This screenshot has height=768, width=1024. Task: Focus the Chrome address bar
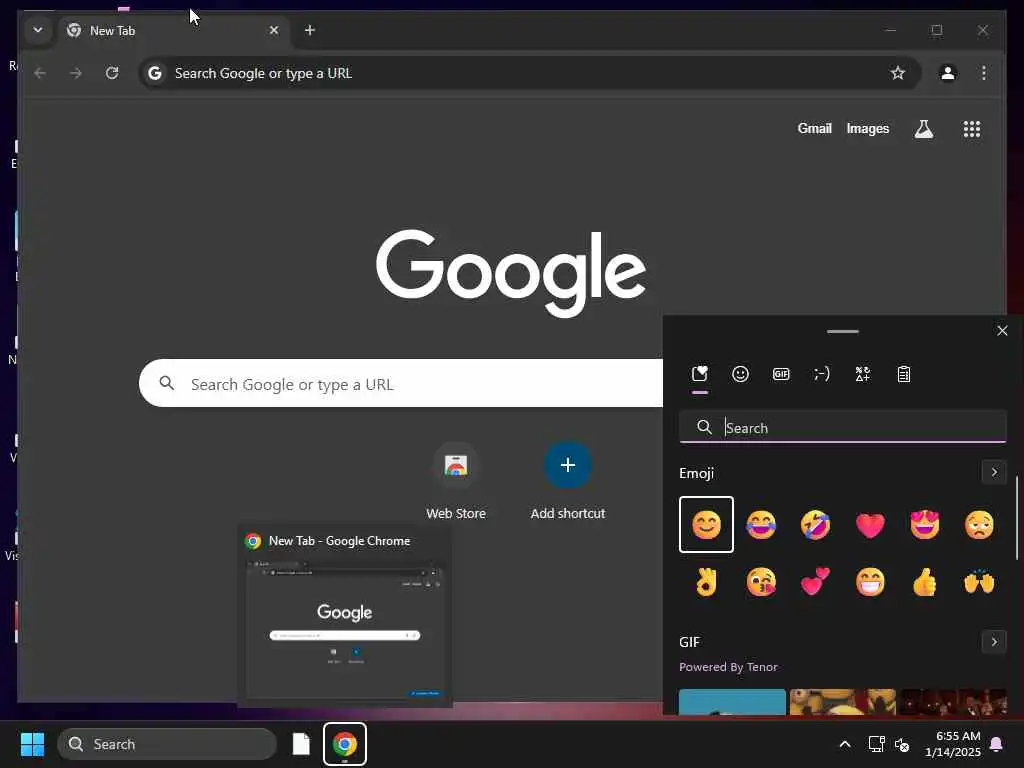point(529,73)
